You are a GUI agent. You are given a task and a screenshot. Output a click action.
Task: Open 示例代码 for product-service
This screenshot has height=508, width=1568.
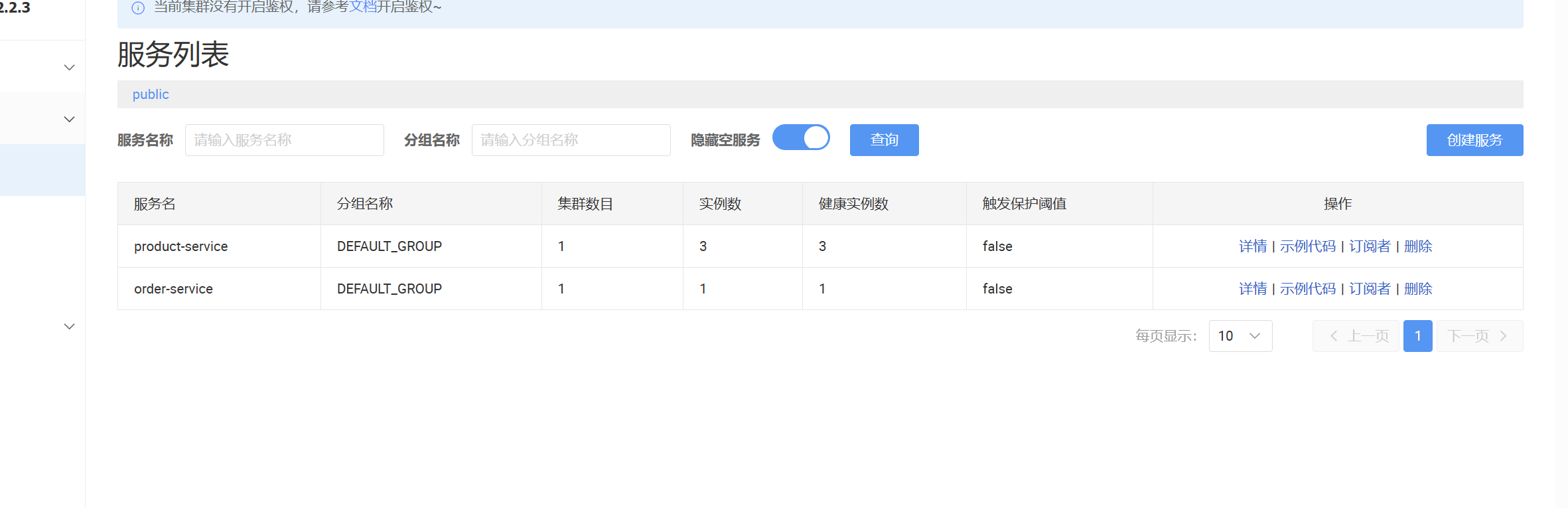click(x=1307, y=246)
